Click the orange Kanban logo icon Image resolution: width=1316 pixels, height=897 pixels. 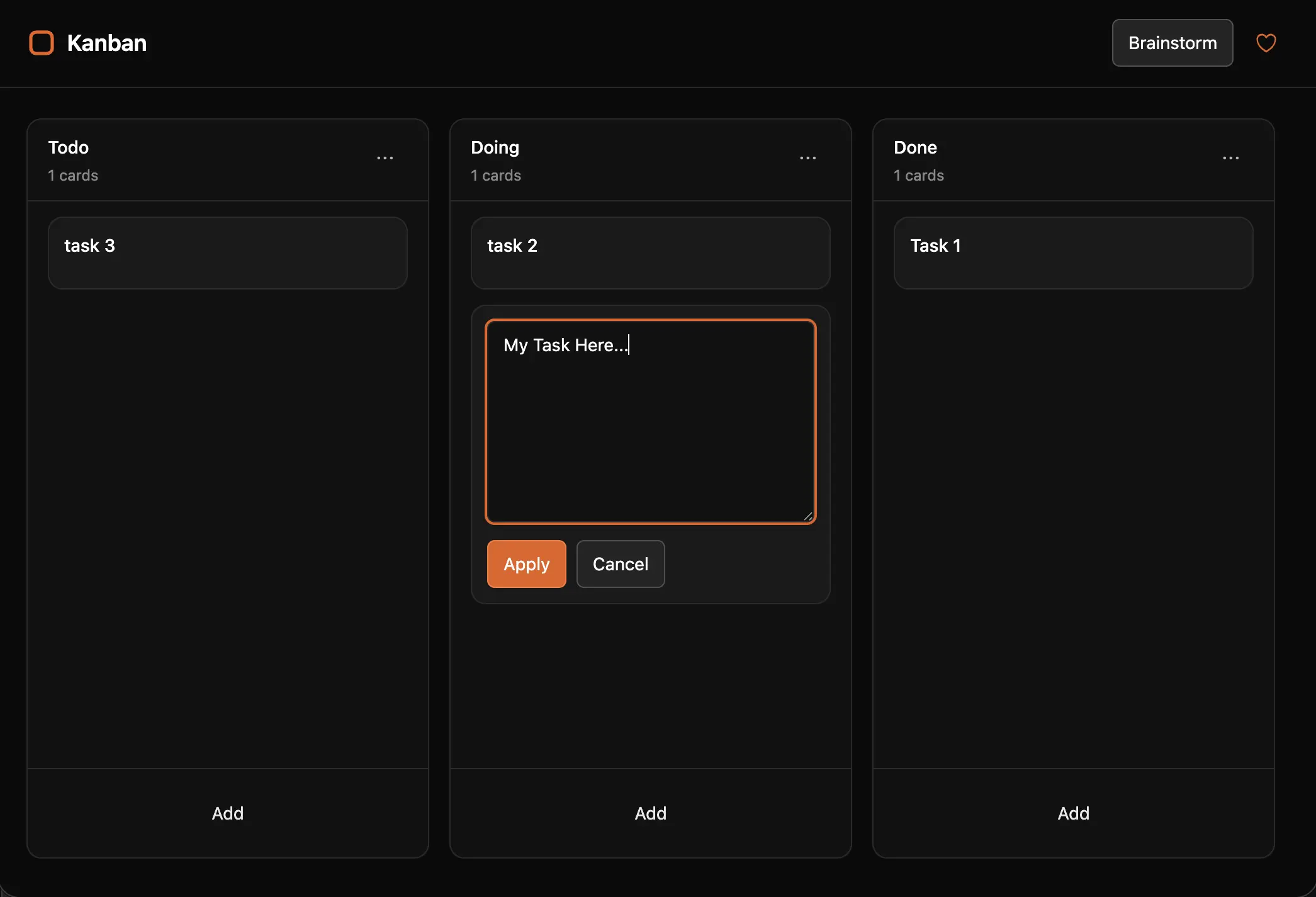[x=42, y=43]
